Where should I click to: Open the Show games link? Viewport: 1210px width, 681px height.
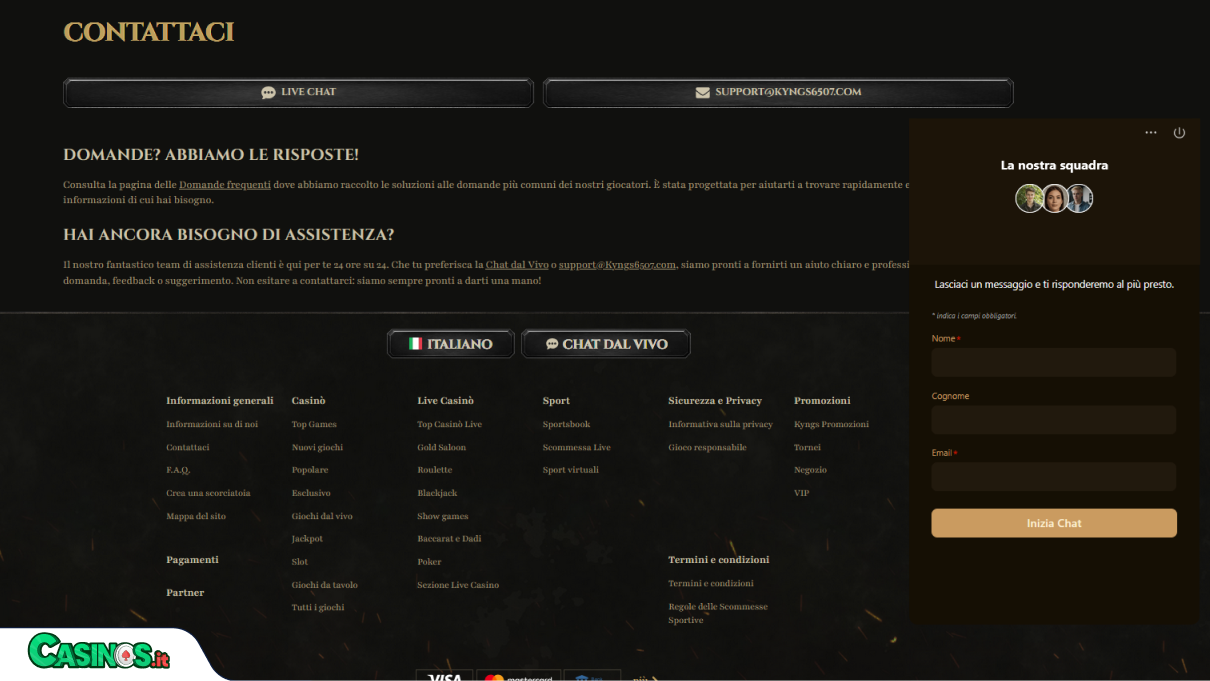click(x=443, y=516)
